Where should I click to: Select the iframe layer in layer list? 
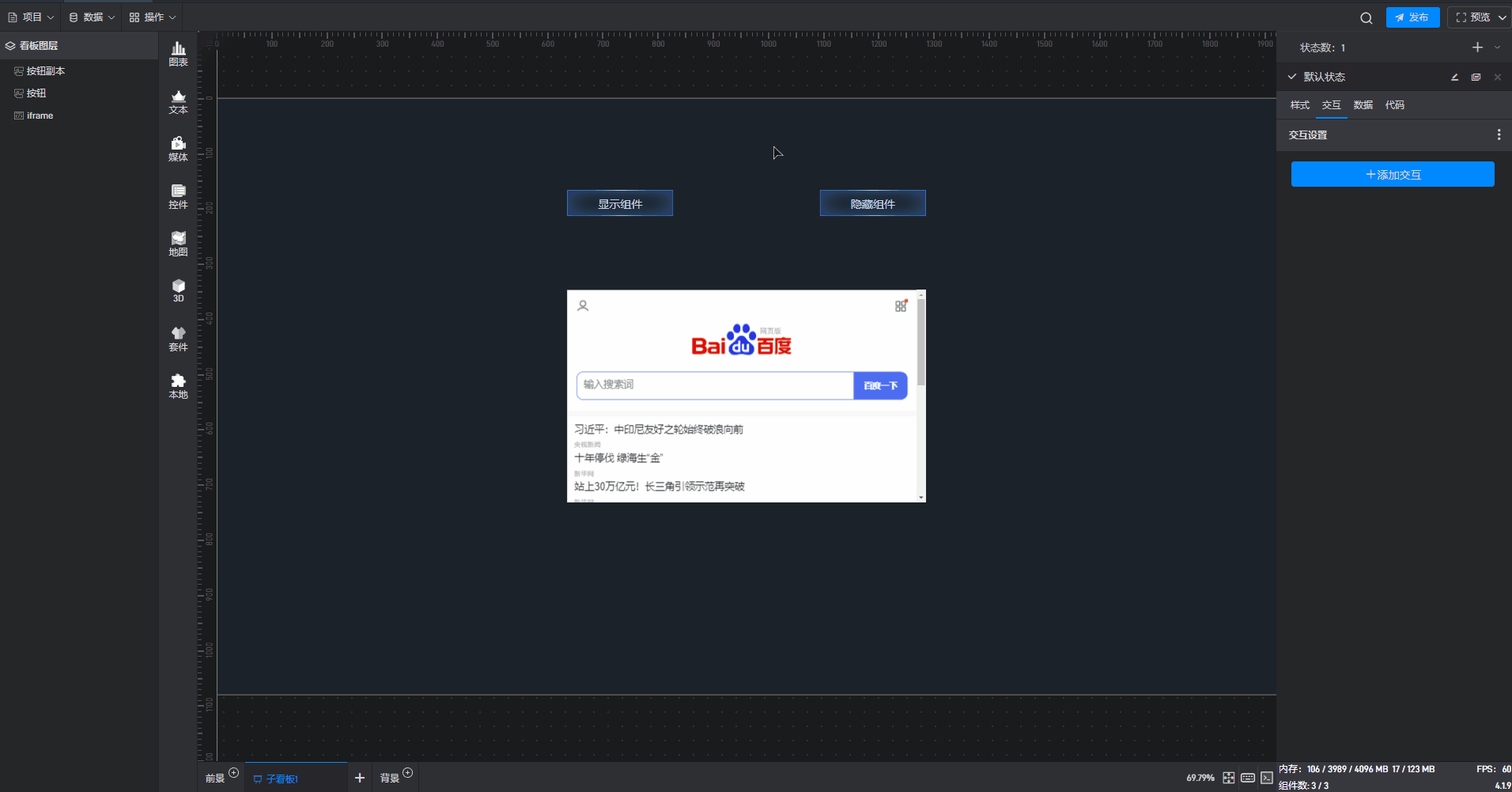[40, 116]
